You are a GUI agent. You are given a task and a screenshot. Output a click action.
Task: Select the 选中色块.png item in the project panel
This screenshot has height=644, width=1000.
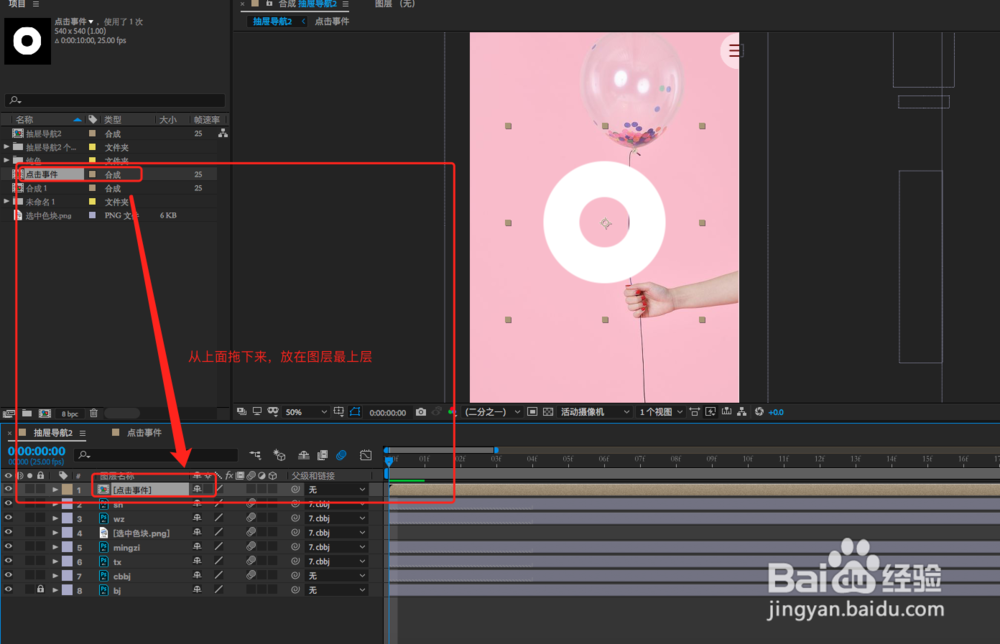(x=47, y=215)
